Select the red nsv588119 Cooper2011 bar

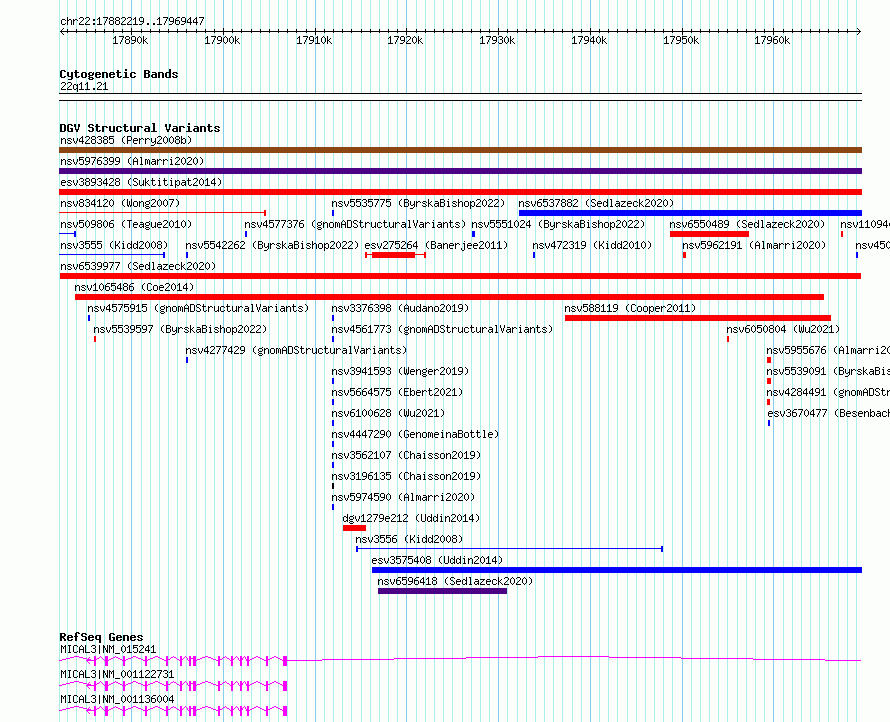pos(698,318)
